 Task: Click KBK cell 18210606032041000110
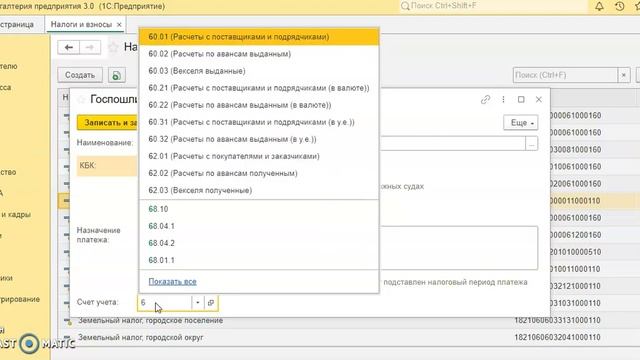557,338
